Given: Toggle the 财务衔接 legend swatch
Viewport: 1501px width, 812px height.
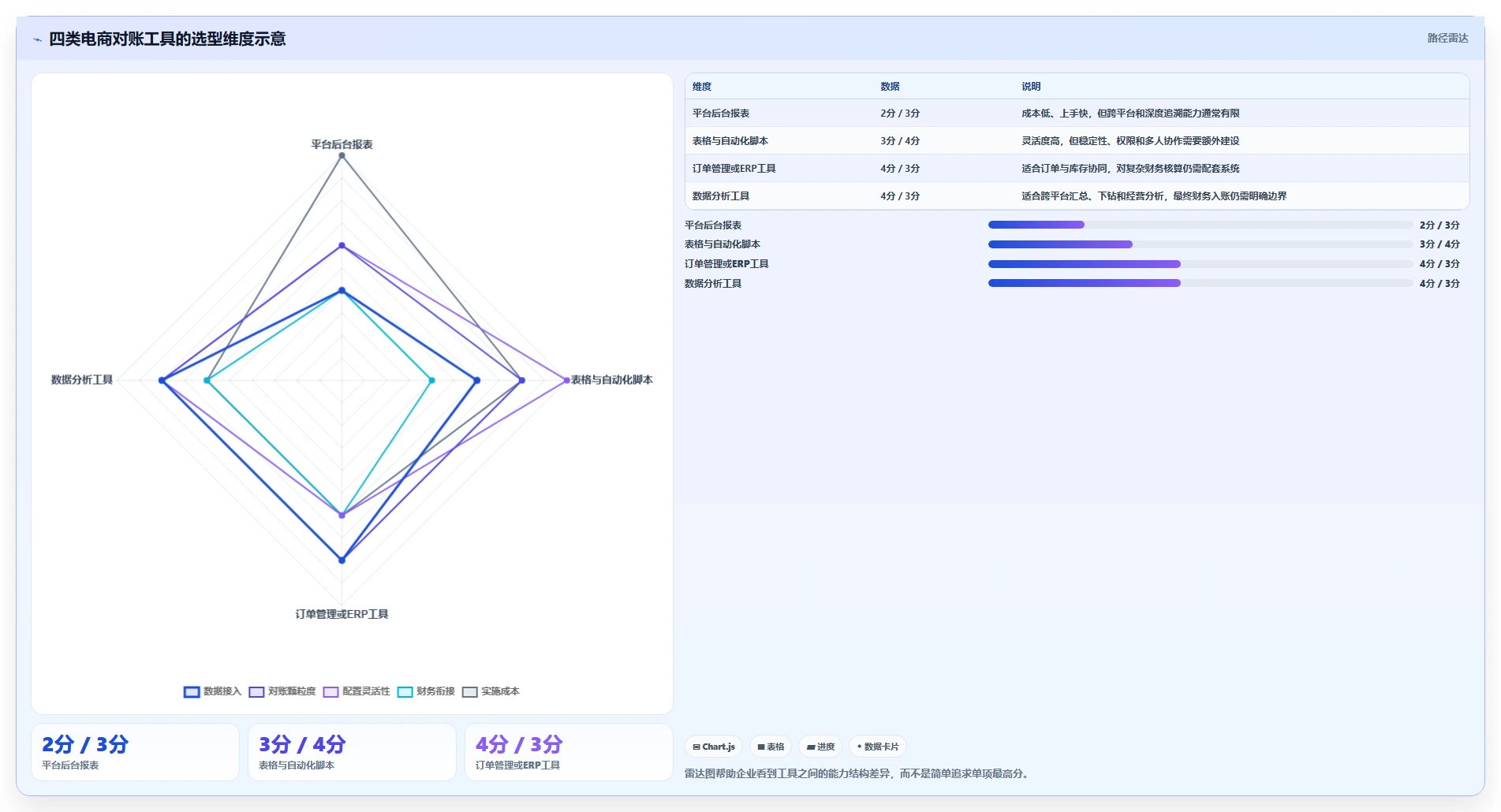Looking at the screenshot, I should point(405,692).
